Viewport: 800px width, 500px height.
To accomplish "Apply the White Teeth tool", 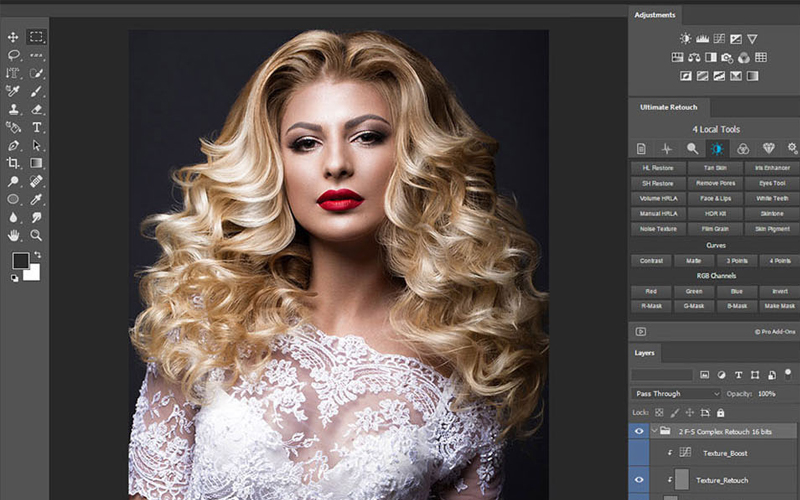I will (x=772, y=198).
